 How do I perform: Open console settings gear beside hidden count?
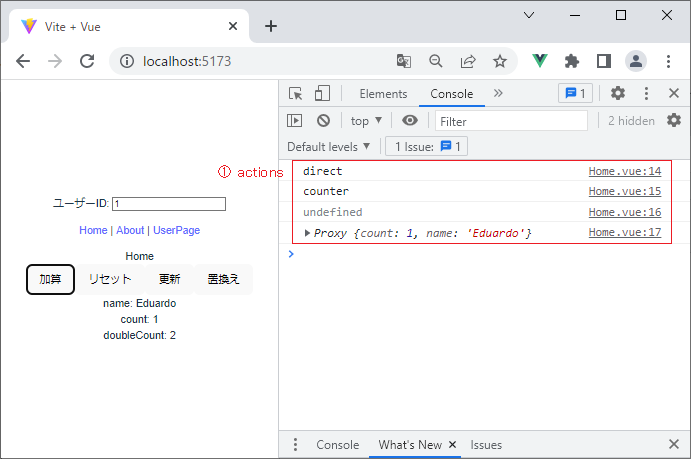(674, 120)
